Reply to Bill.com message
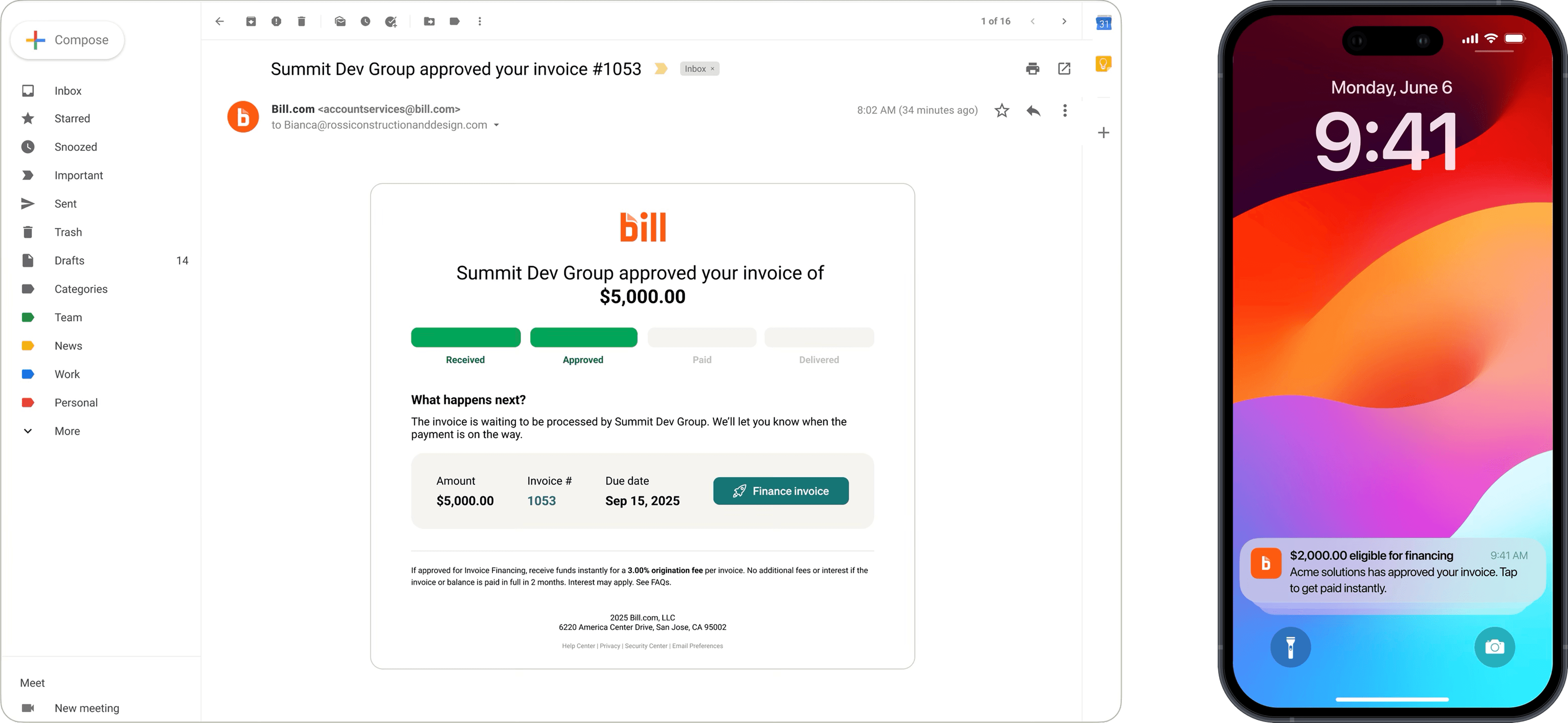The height and width of the screenshot is (723, 1568). pos(1033,110)
